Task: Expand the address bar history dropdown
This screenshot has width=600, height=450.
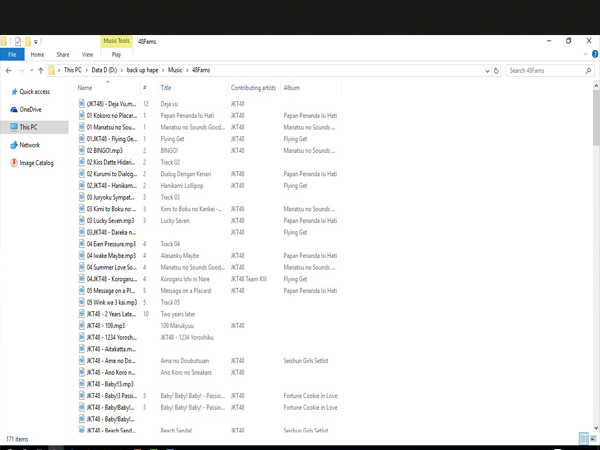Action: tap(487, 71)
